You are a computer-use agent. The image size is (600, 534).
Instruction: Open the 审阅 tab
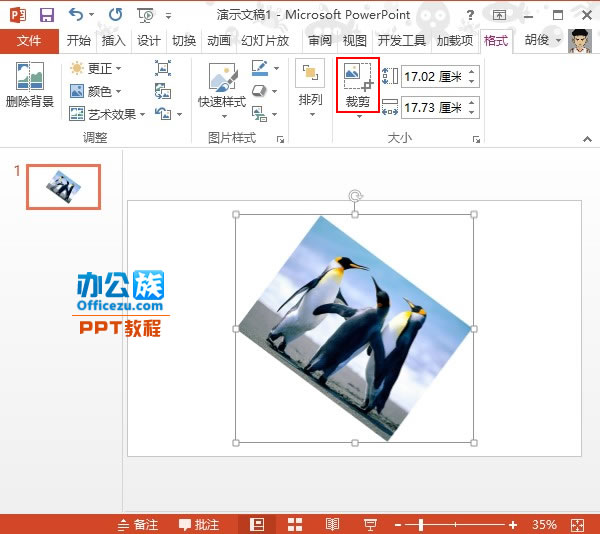pos(320,41)
